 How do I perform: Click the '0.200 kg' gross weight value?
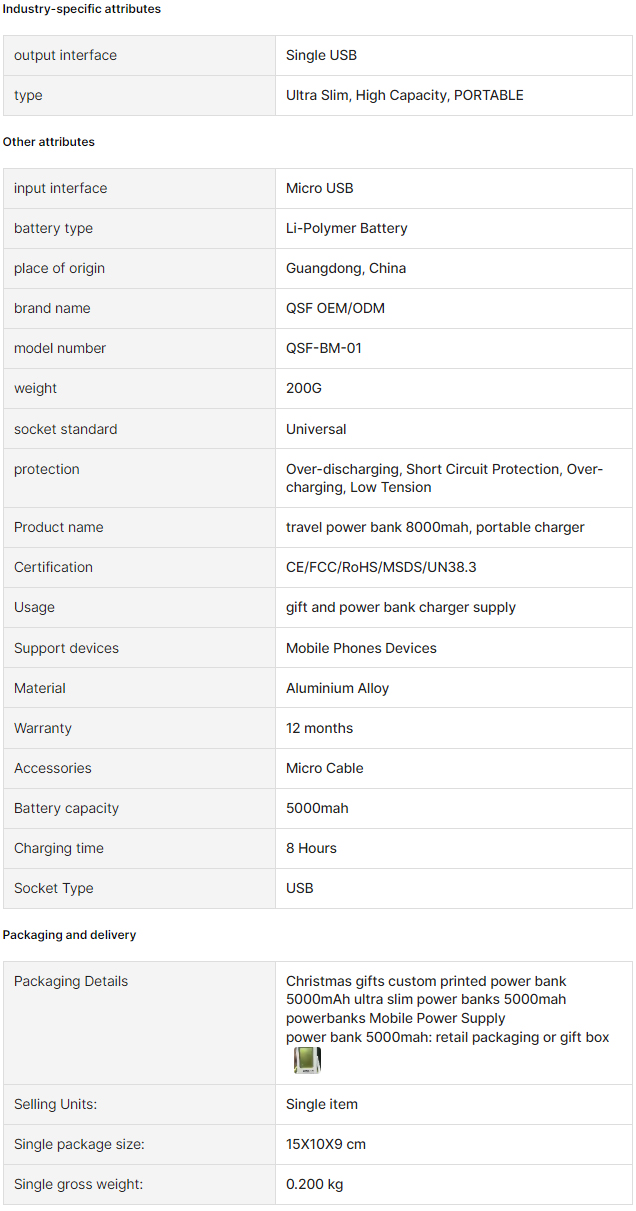pyautogui.click(x=314, y=1184)
